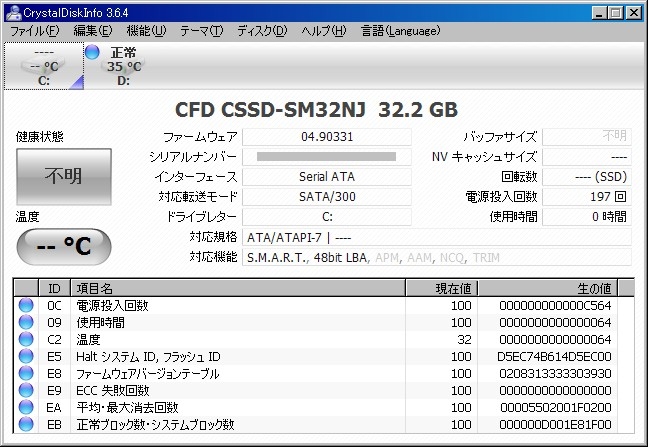The image size is (648, 447).
Task: Click status orb for 電源投入回数 row
Action: [x=26, y=305]
